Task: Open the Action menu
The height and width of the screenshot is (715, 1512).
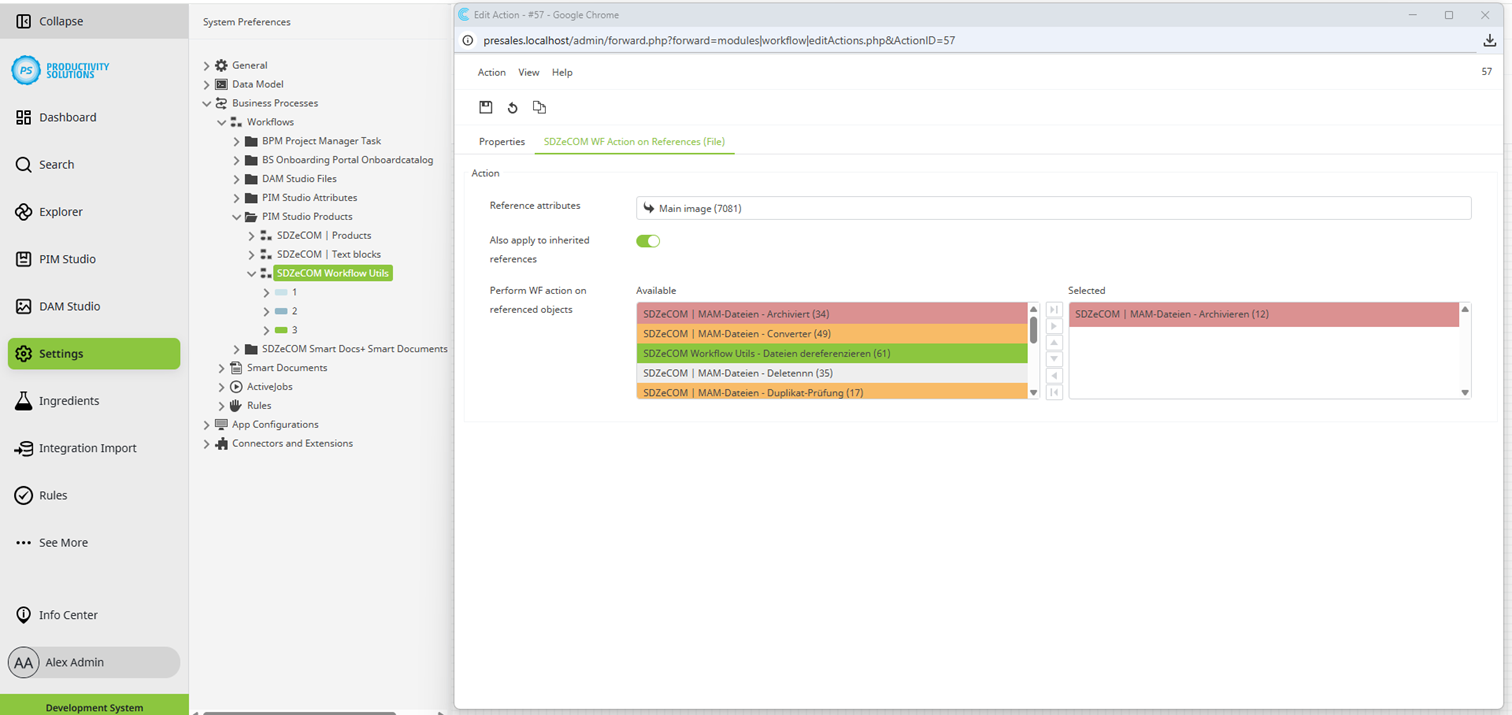Action: [491, 72]
